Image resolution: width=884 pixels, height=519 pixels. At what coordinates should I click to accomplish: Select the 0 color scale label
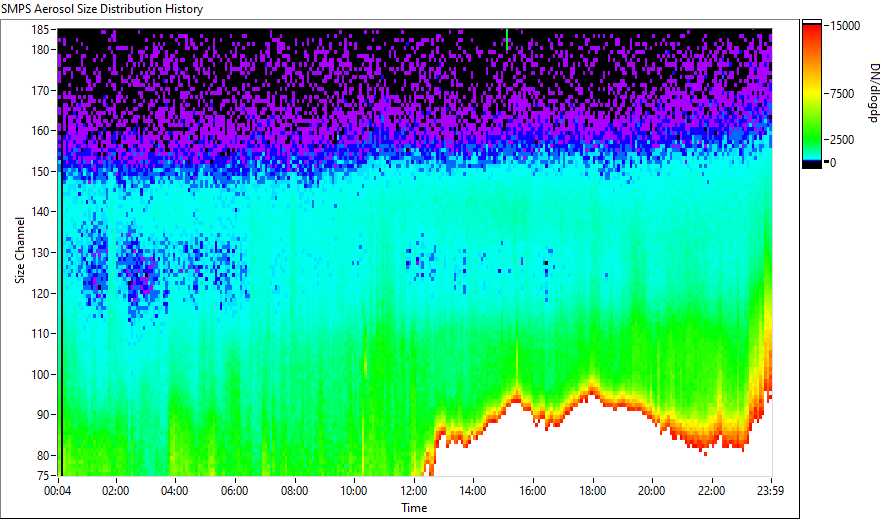[x=833, y=162]
